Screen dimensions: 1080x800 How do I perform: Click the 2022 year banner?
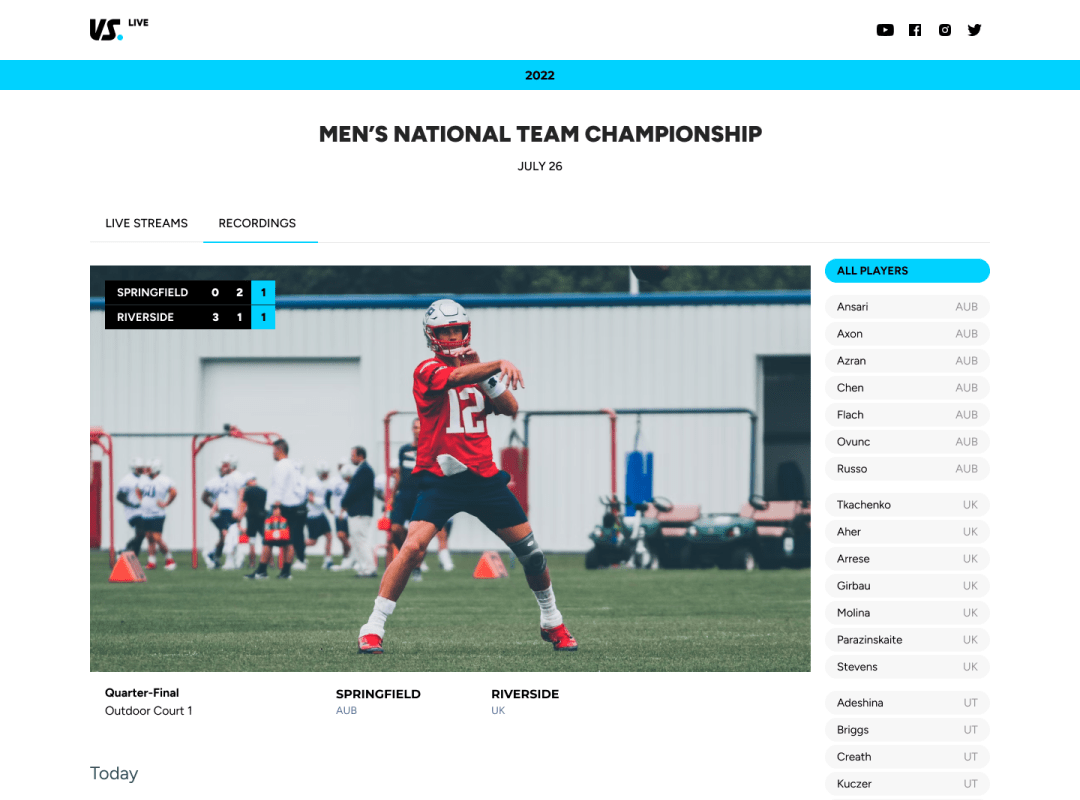click(540, 75)
